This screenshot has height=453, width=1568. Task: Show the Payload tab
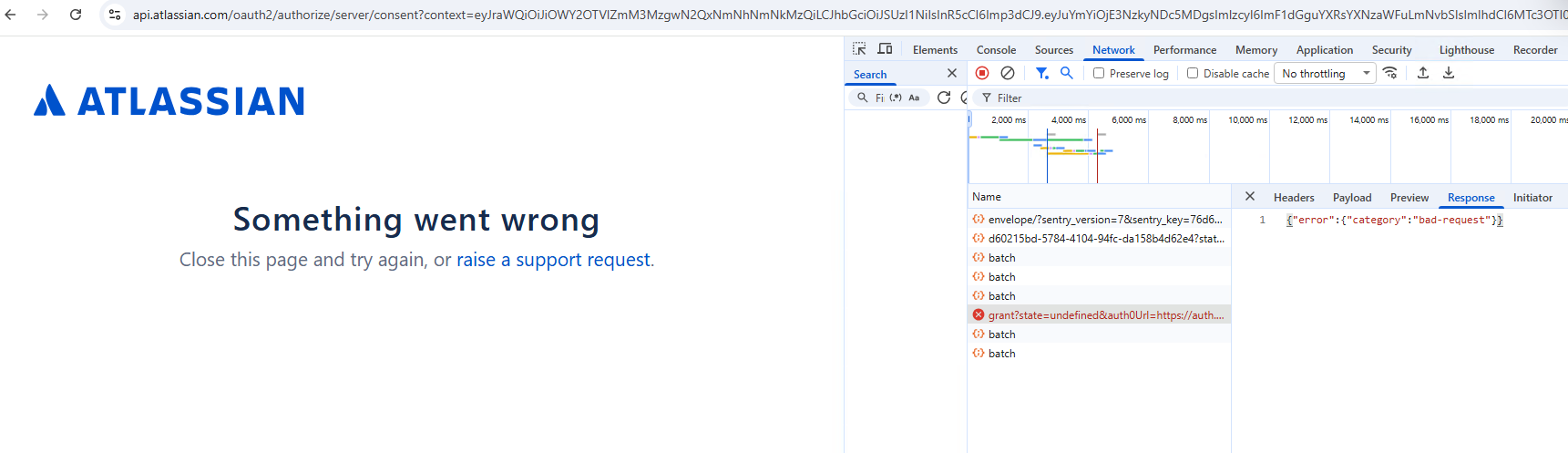pos(1352,198)
